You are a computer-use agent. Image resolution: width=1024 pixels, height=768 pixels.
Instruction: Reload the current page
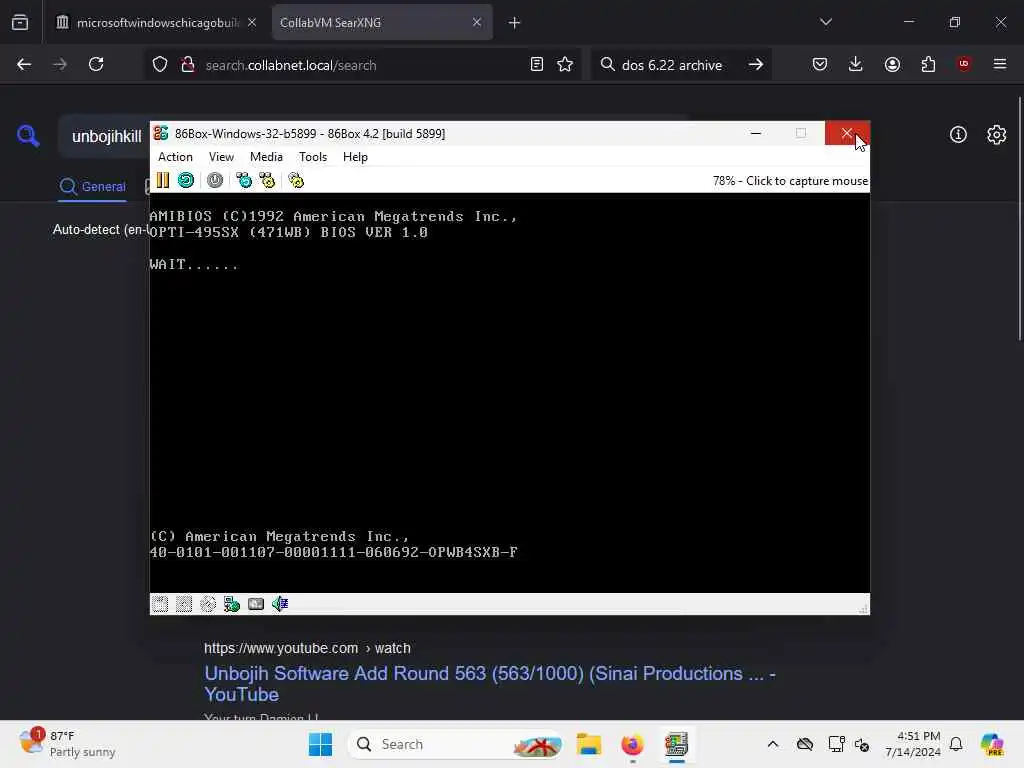coord(96,64)
